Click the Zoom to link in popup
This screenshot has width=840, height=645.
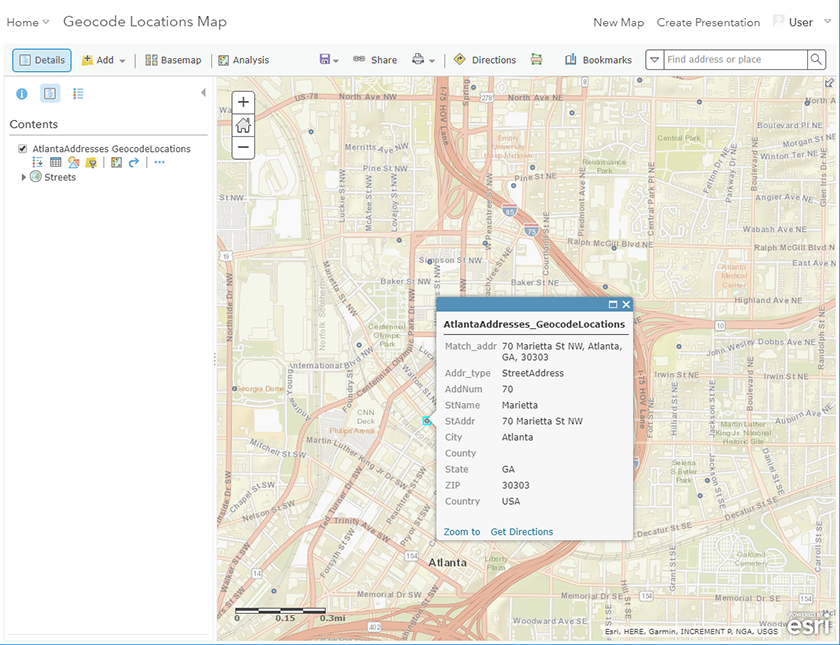[462, 532]
